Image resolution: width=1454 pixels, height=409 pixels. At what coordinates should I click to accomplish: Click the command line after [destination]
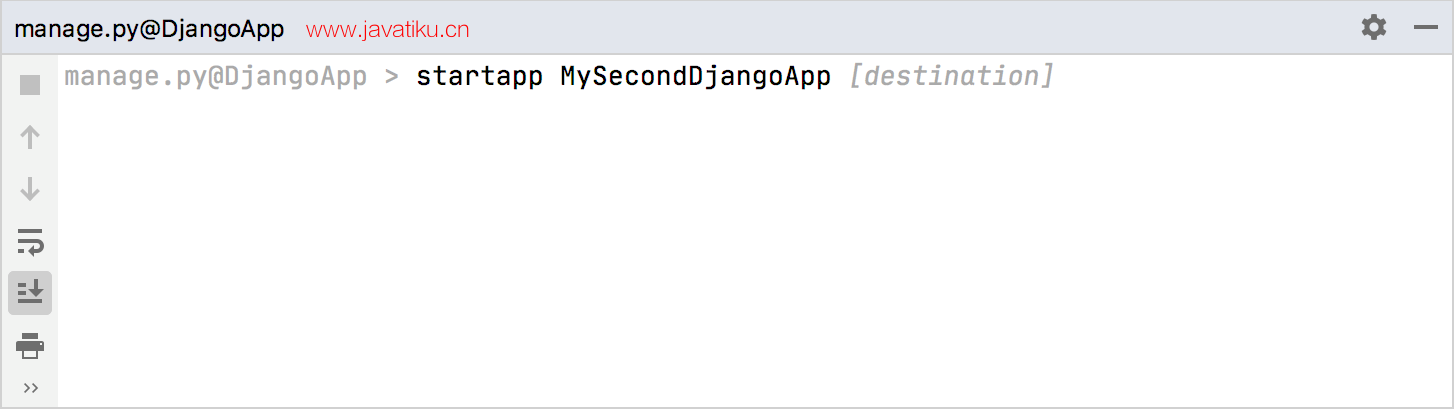[1250, 77]
